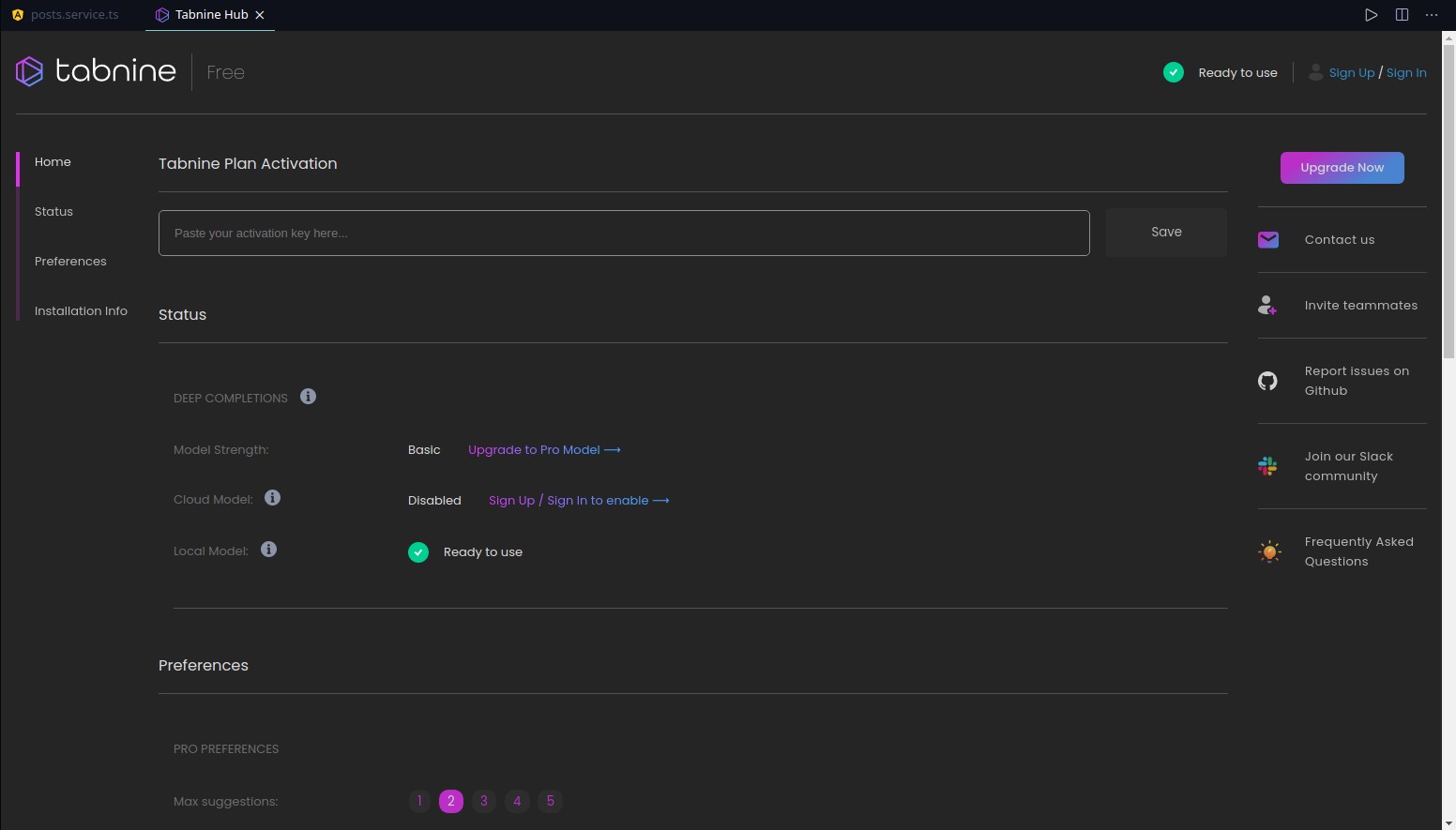Open Status in the sidebar
Image resolution: width=1456 pixels, height=830 pixels.
pos(53,212)
